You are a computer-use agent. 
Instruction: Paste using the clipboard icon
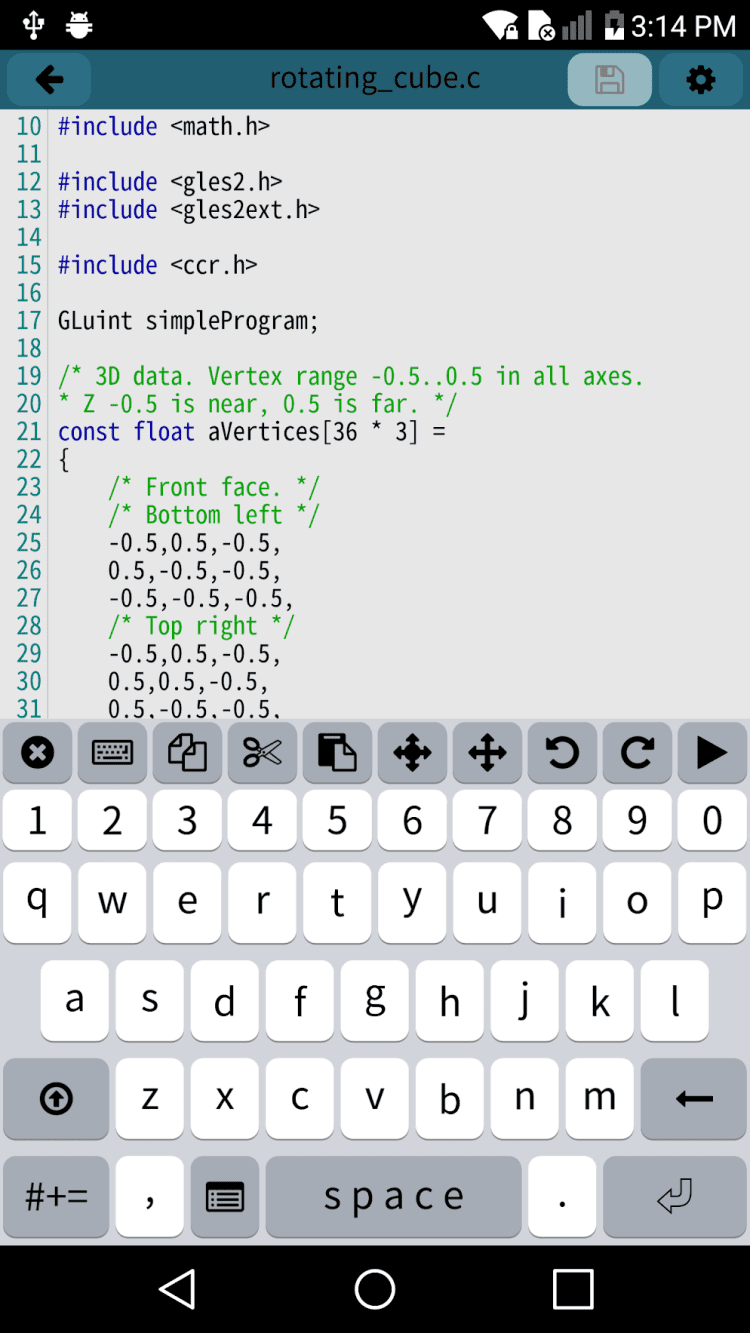(338, 753)
